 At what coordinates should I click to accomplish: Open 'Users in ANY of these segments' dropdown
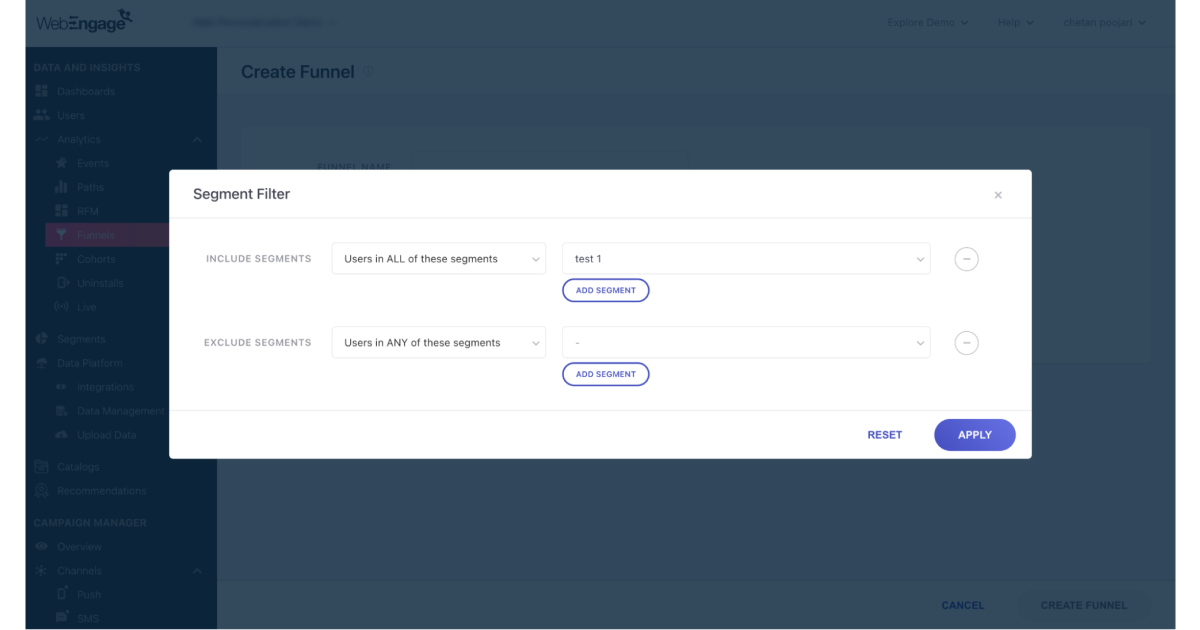(438, 343)
